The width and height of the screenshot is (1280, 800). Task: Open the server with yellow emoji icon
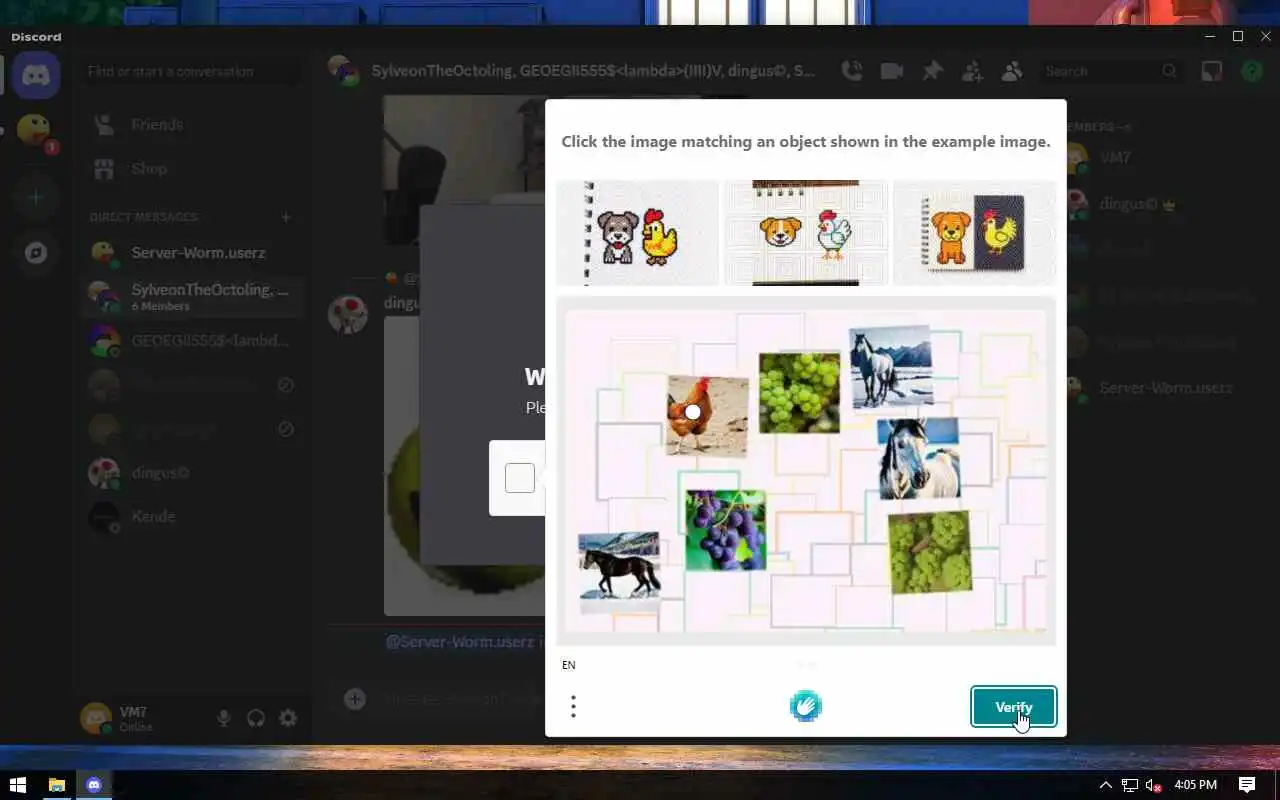(35, 130)
